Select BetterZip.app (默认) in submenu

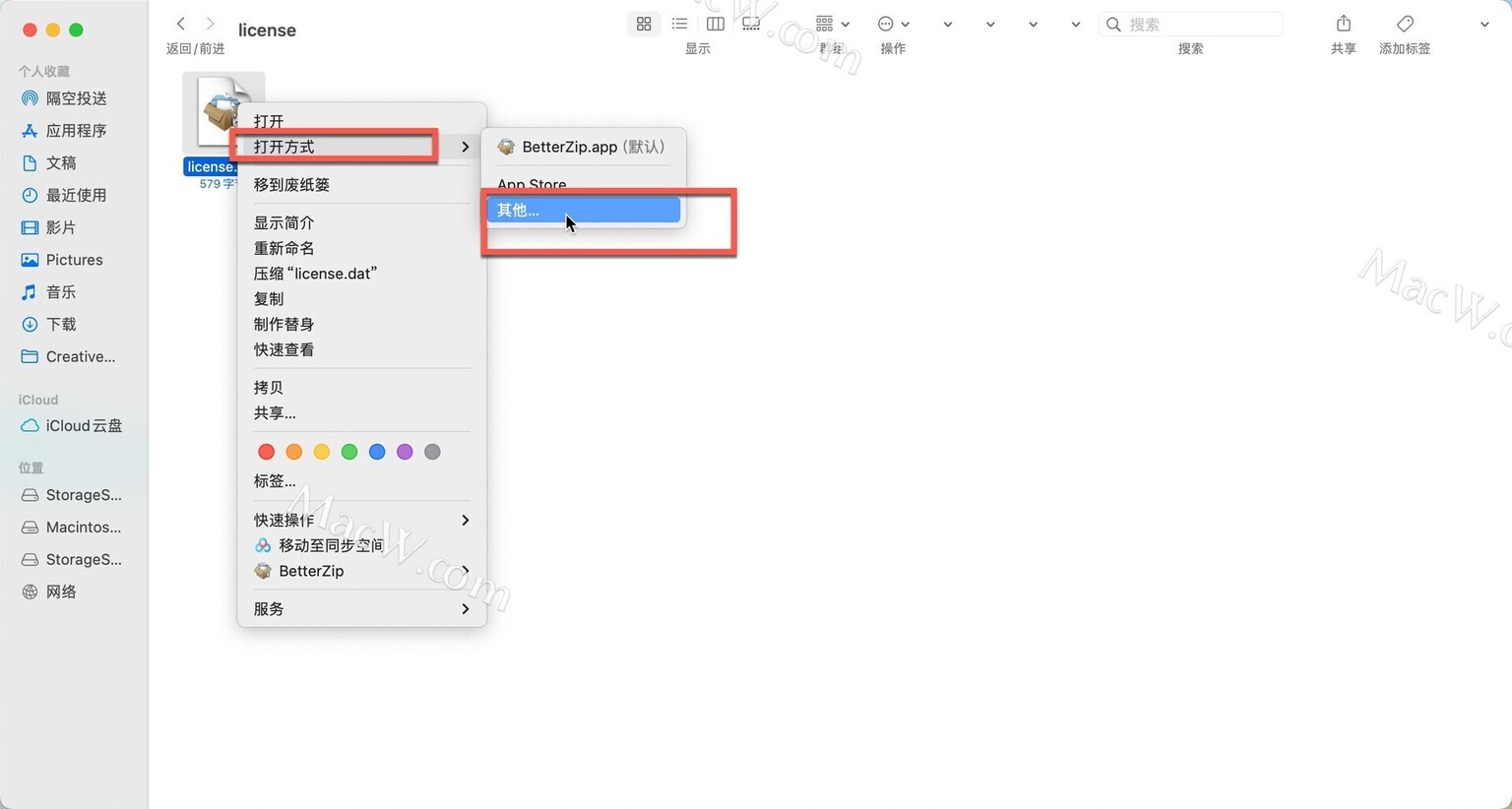583,147
